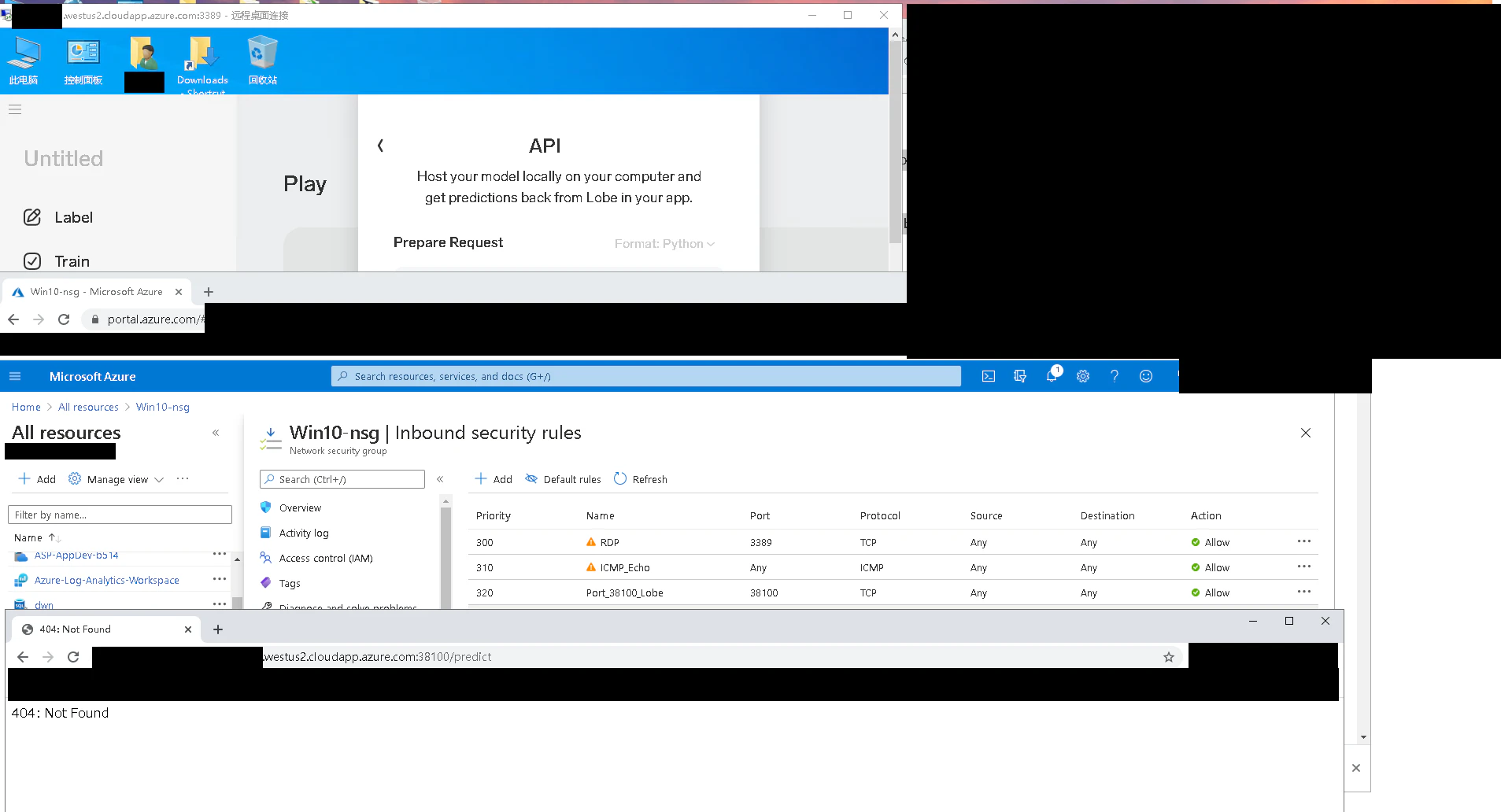Refresh the inbound security rules list

(x=640, y=479)
